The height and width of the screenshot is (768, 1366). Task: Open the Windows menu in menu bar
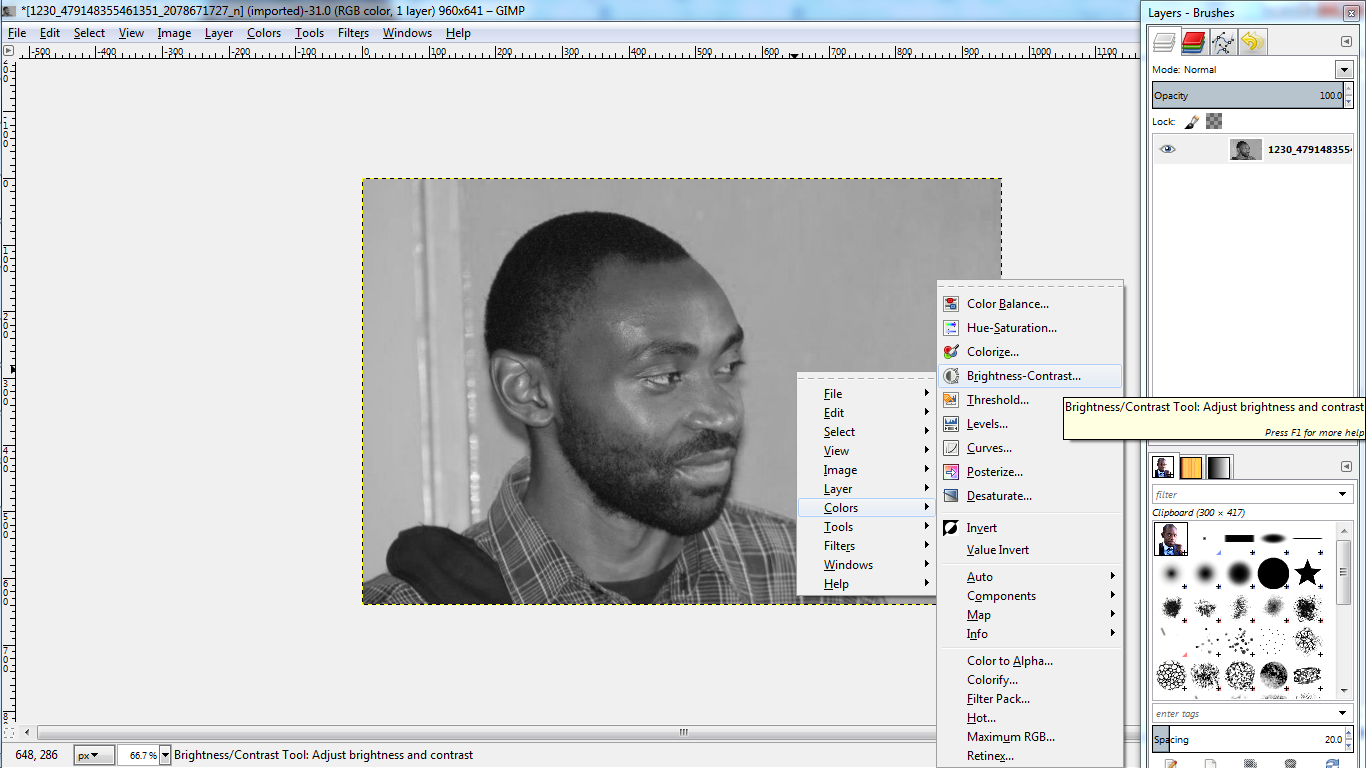(x=407, y=33)
